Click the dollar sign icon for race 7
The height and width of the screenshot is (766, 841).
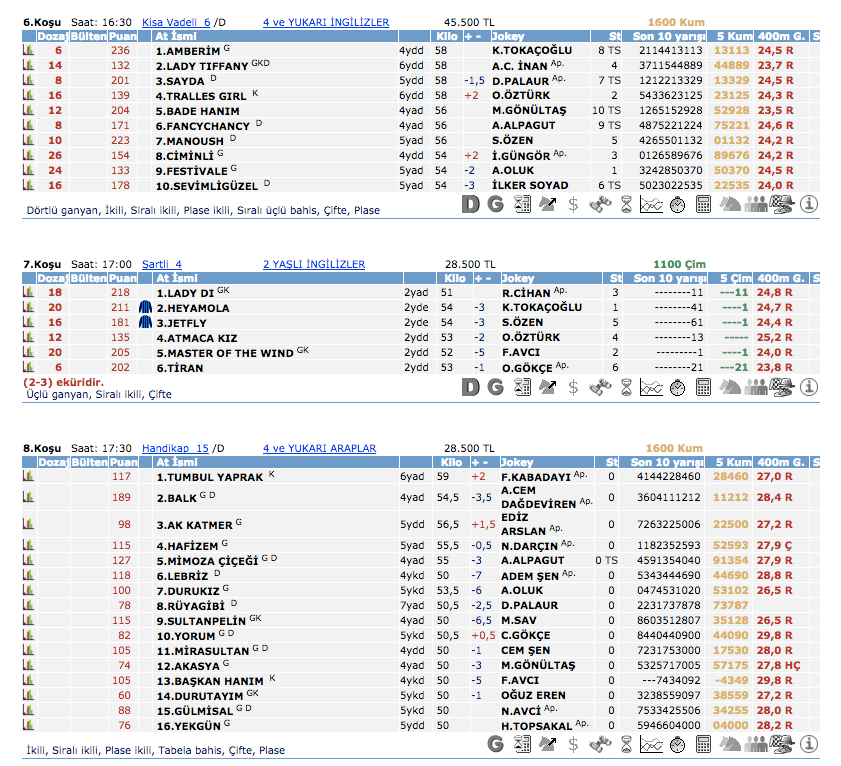tap(573, 387)
